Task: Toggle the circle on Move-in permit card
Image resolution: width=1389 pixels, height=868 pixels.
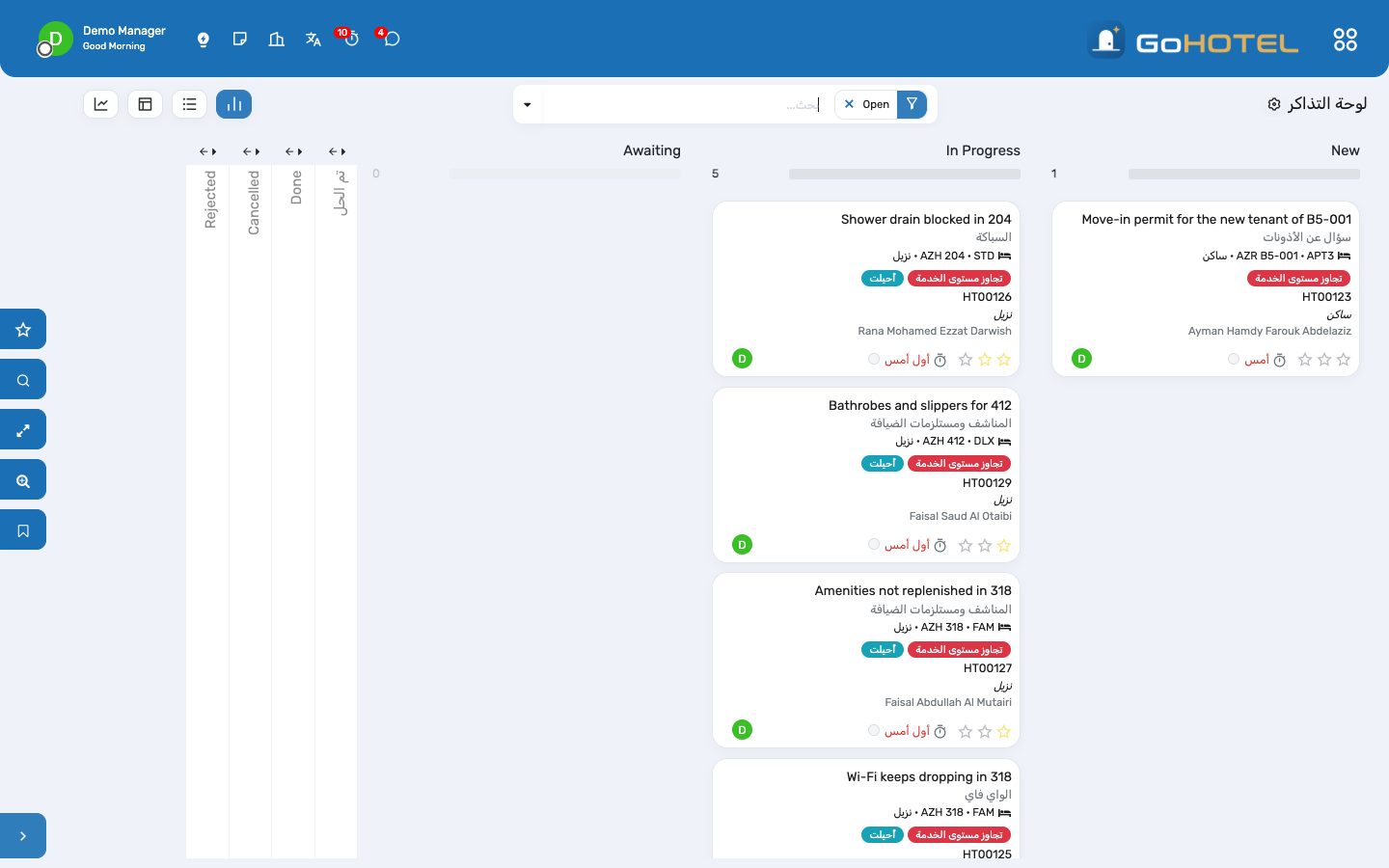Action: pos(1234,359)
